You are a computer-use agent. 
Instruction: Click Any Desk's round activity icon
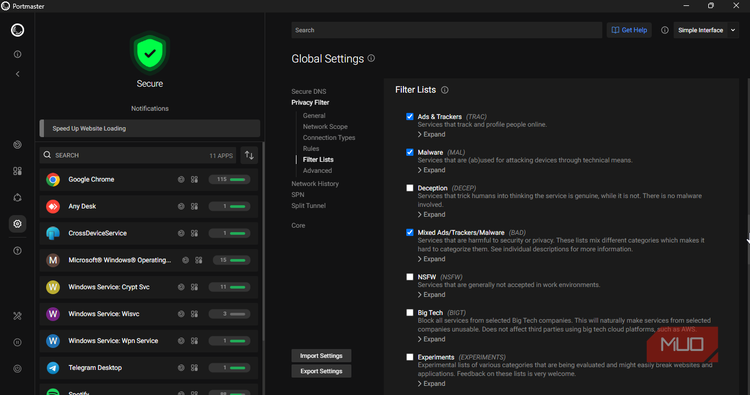(181, 207)
